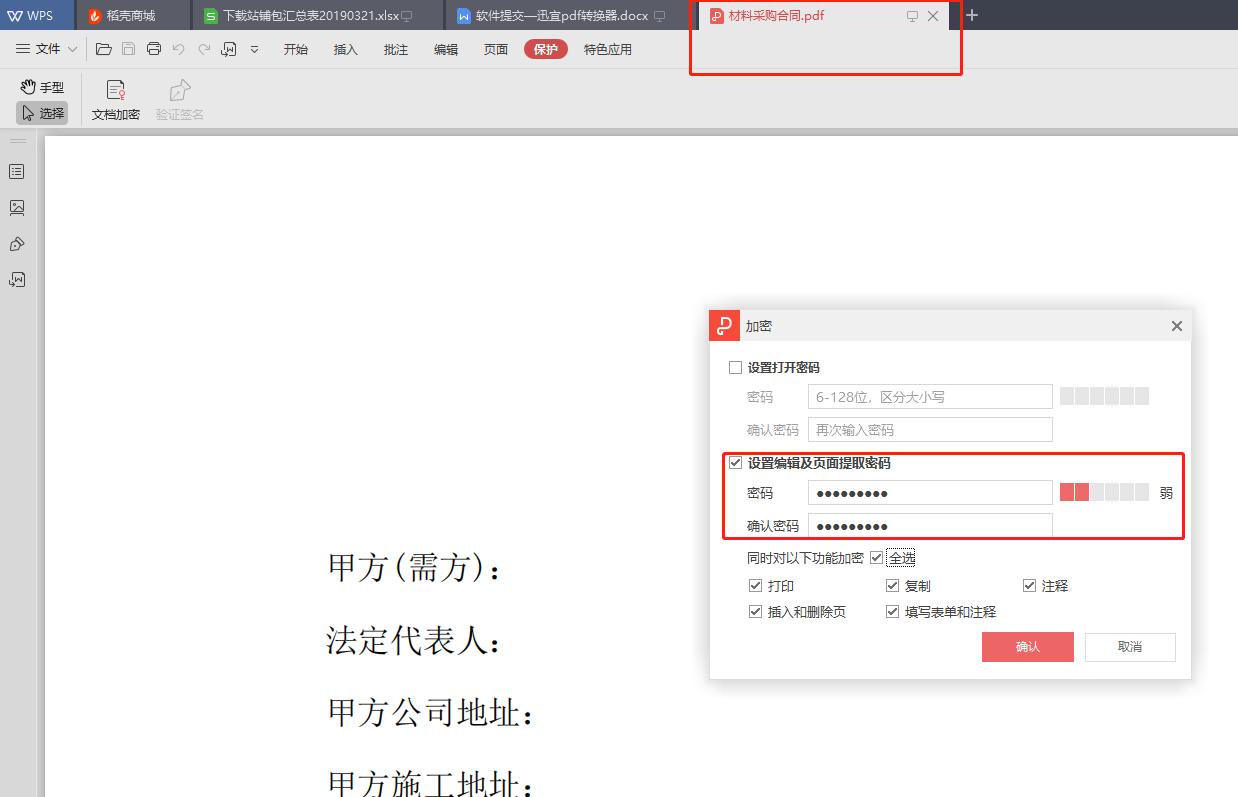Image resolution: width=1238 pixels, height=797 pixels.
Task: Switch to the 插入 ribbon tab
Action: click(x=345, y=48)
